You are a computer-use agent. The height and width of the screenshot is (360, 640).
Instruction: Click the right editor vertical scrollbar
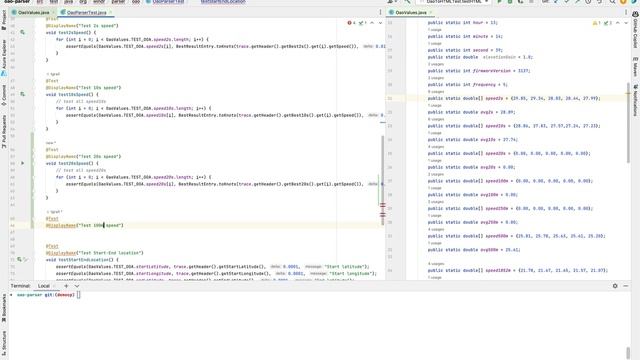pyautogui.click(x=629, y=122)
